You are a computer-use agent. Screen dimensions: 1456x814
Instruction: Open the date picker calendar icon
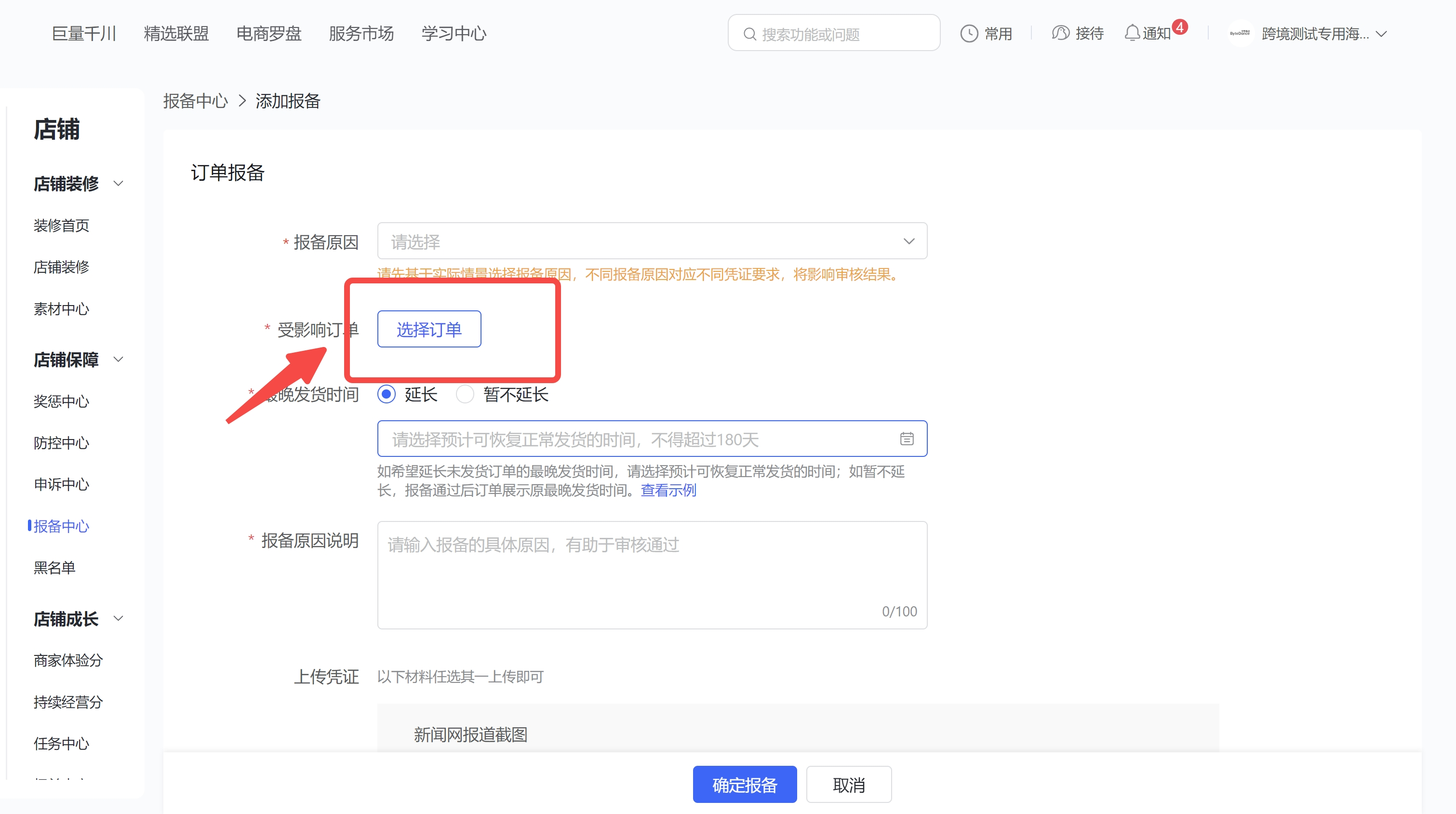tap(907, 439)
